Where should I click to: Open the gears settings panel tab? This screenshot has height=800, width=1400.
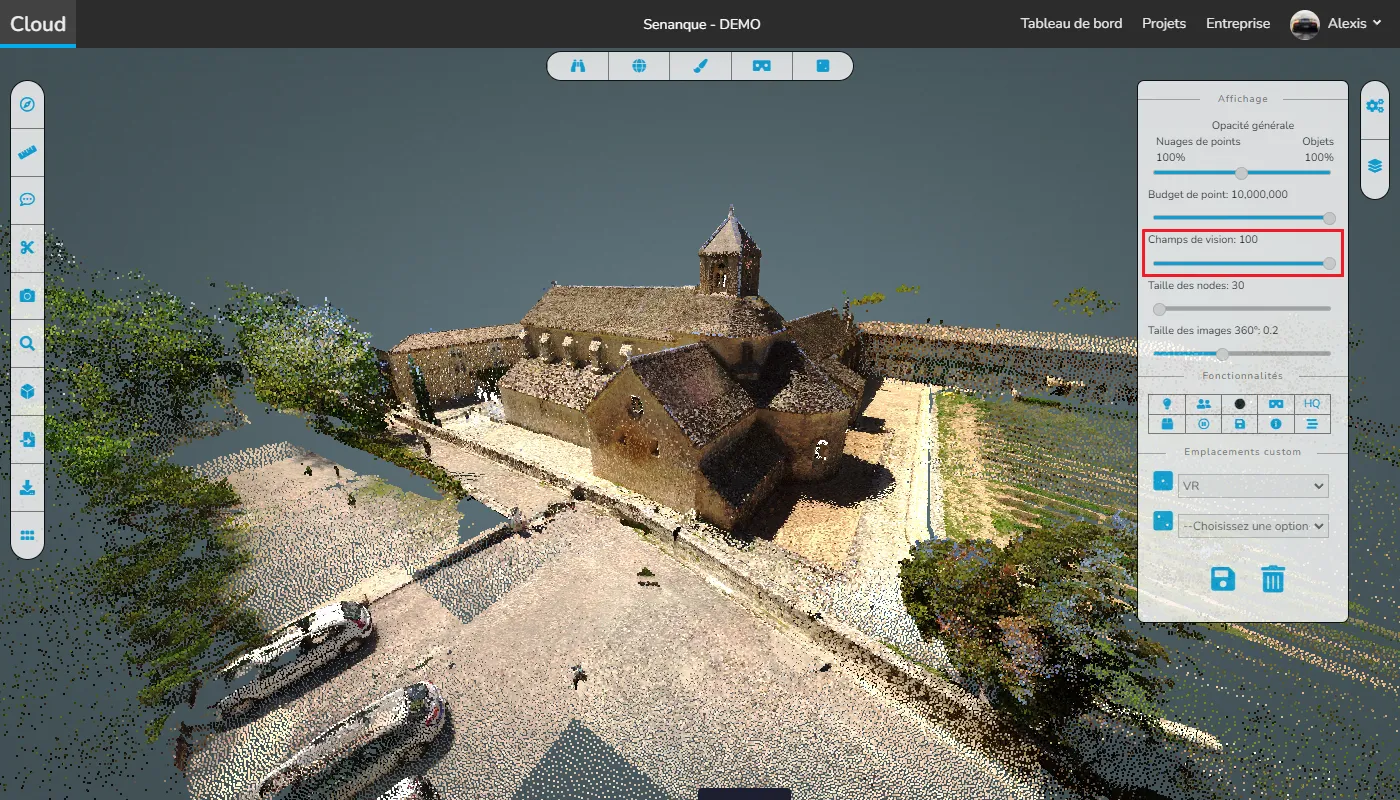coord(1375,105)
